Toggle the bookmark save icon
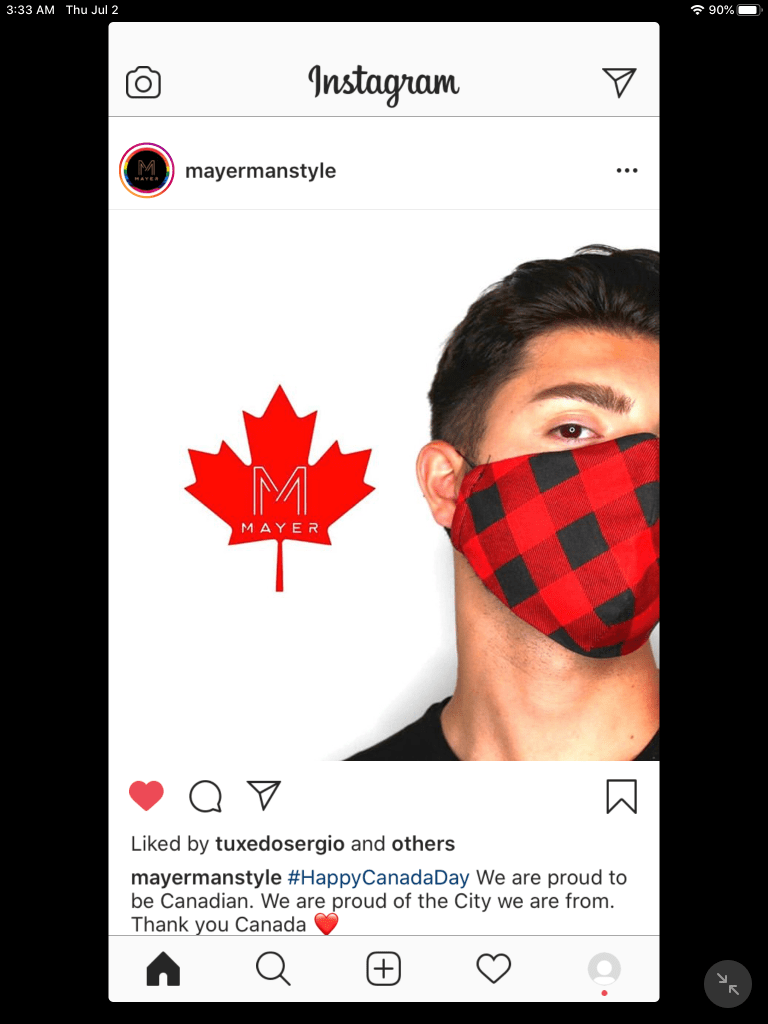This screenshot has height=1024, width=768. (621, 796)
